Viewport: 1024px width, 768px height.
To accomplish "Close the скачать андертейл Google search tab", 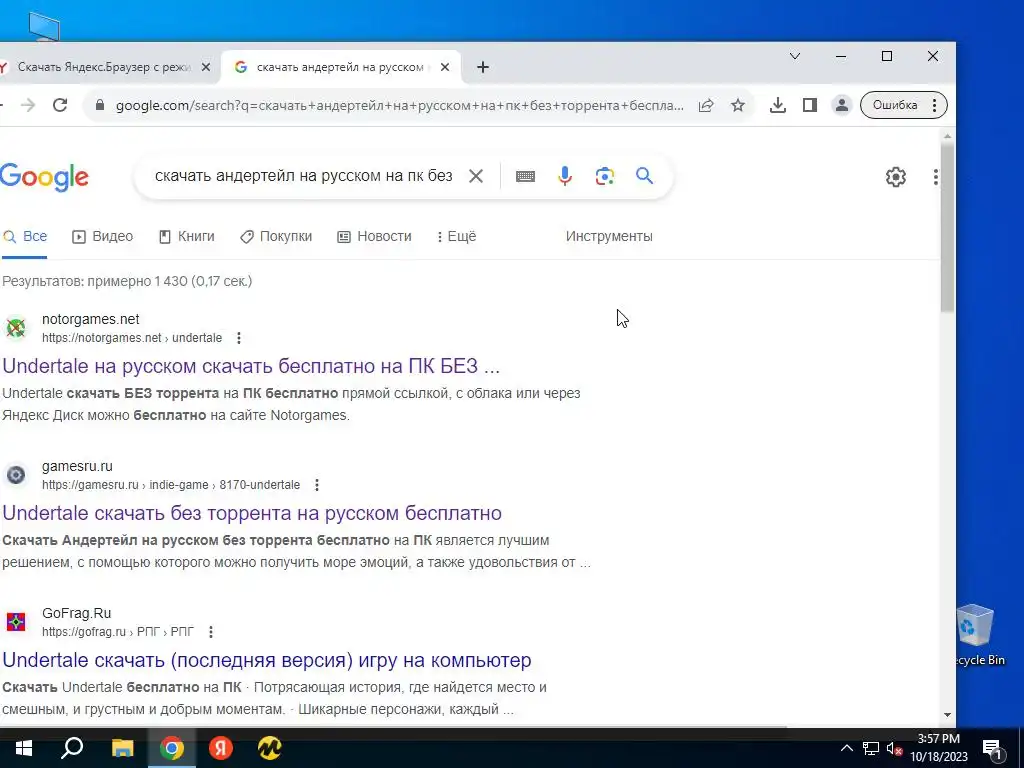I will coord(445,67).
